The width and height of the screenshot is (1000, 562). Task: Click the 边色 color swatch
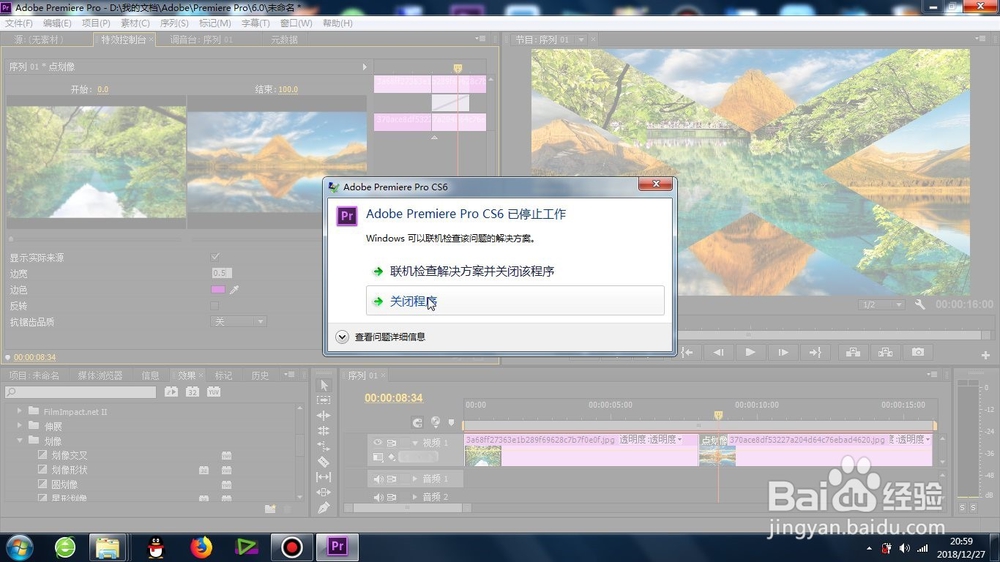(x=217, y=290)
